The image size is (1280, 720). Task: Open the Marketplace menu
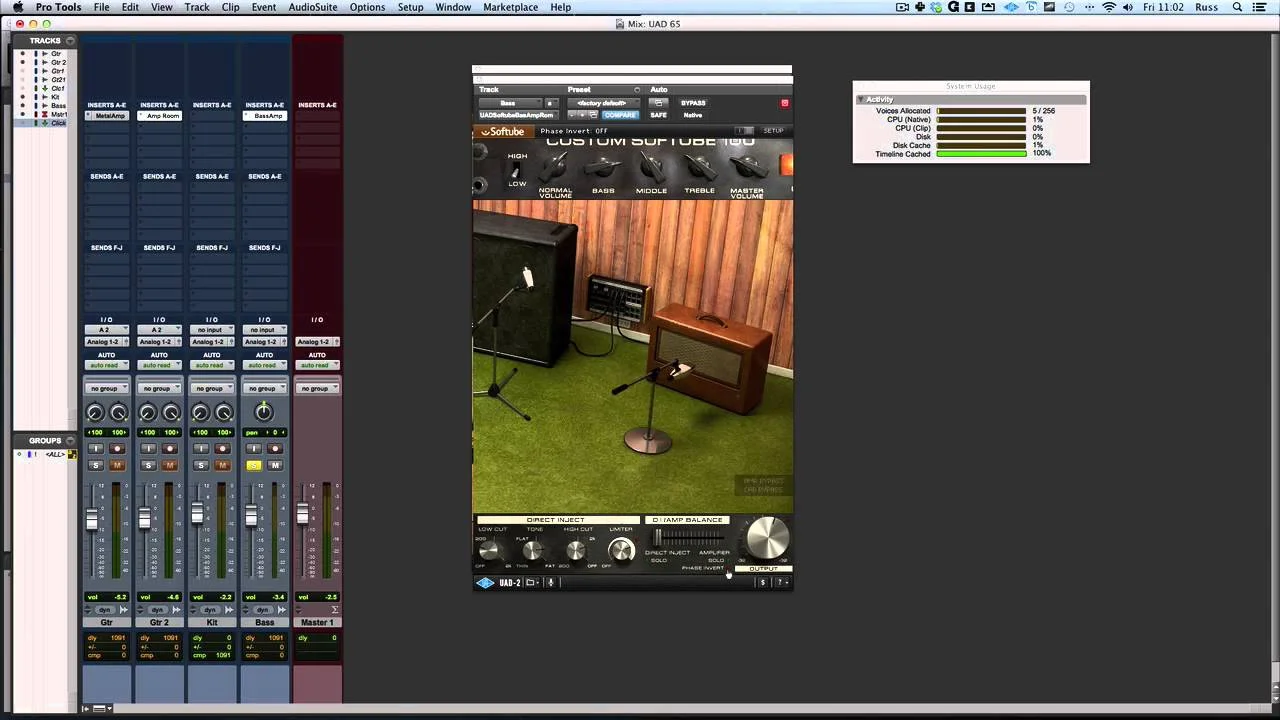point(510,7)
